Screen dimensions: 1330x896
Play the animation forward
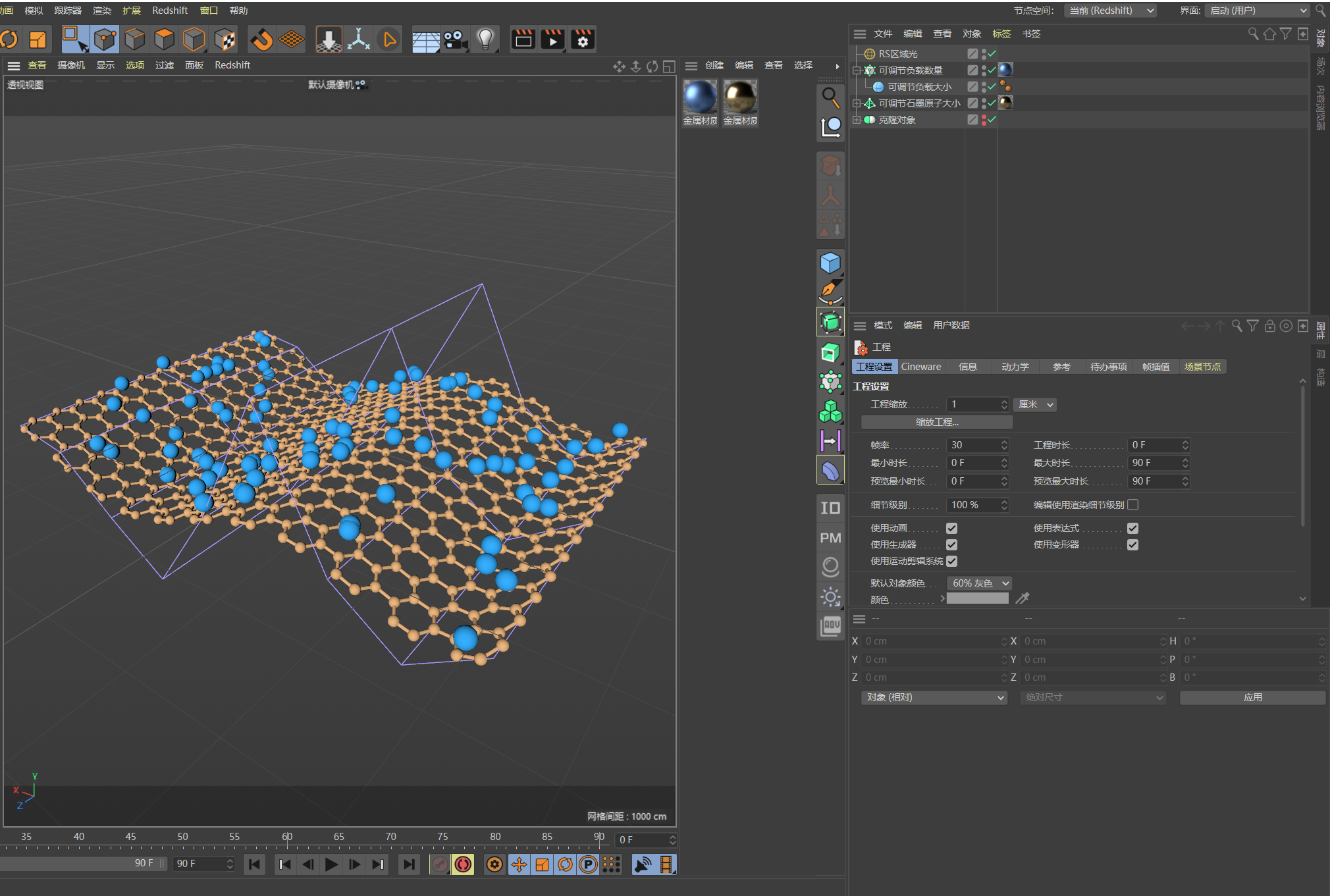[331, 864]
